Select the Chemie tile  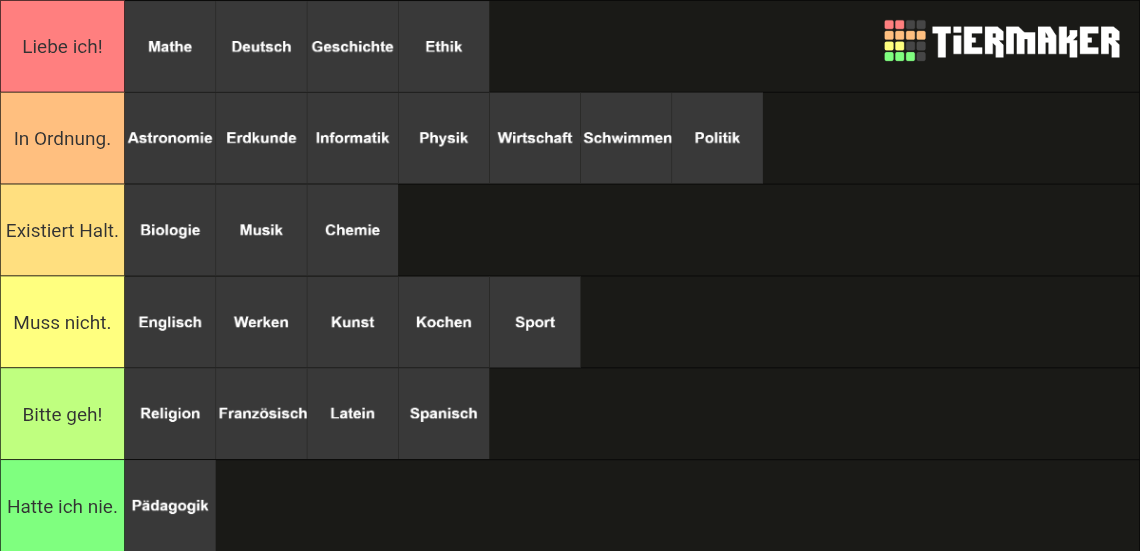point(353,230)
